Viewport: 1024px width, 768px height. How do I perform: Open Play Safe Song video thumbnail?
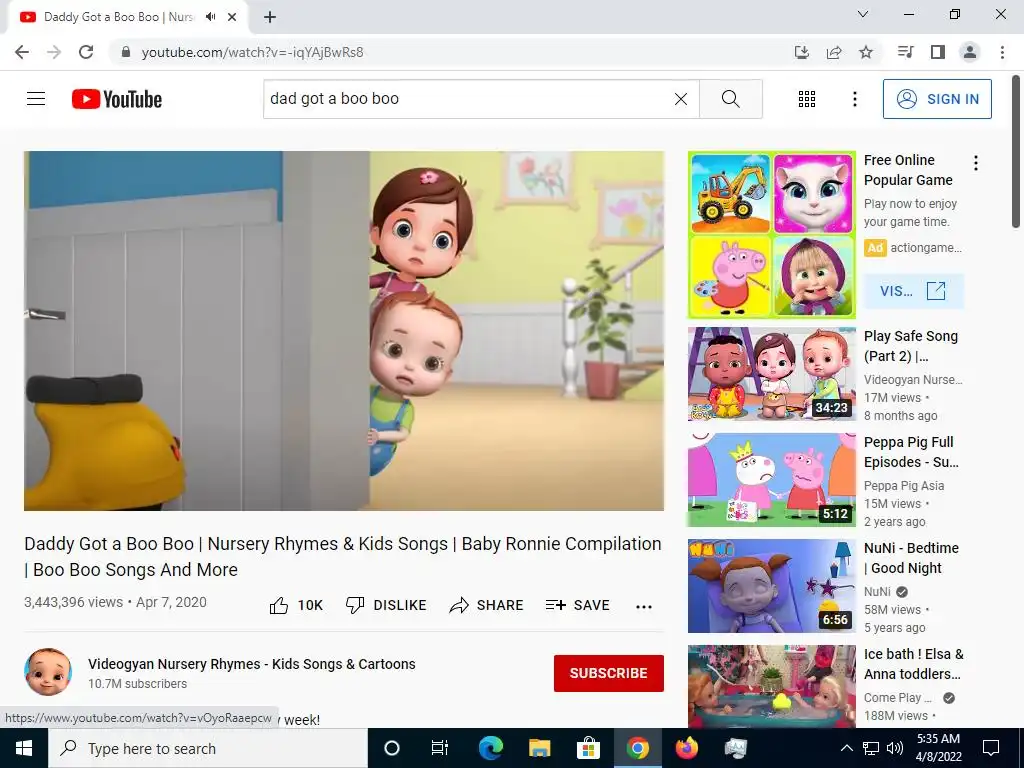pyautogui.click(x=771, y=374)
